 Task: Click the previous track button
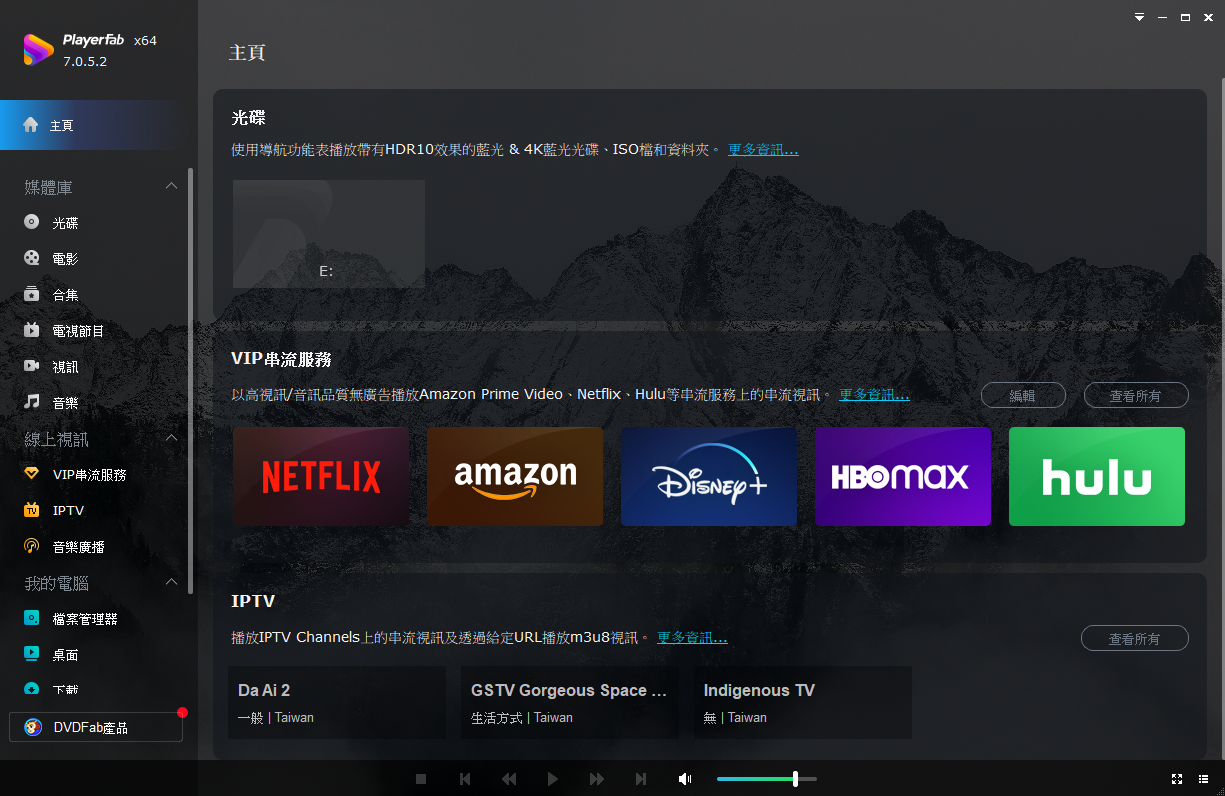coord(465,779)
